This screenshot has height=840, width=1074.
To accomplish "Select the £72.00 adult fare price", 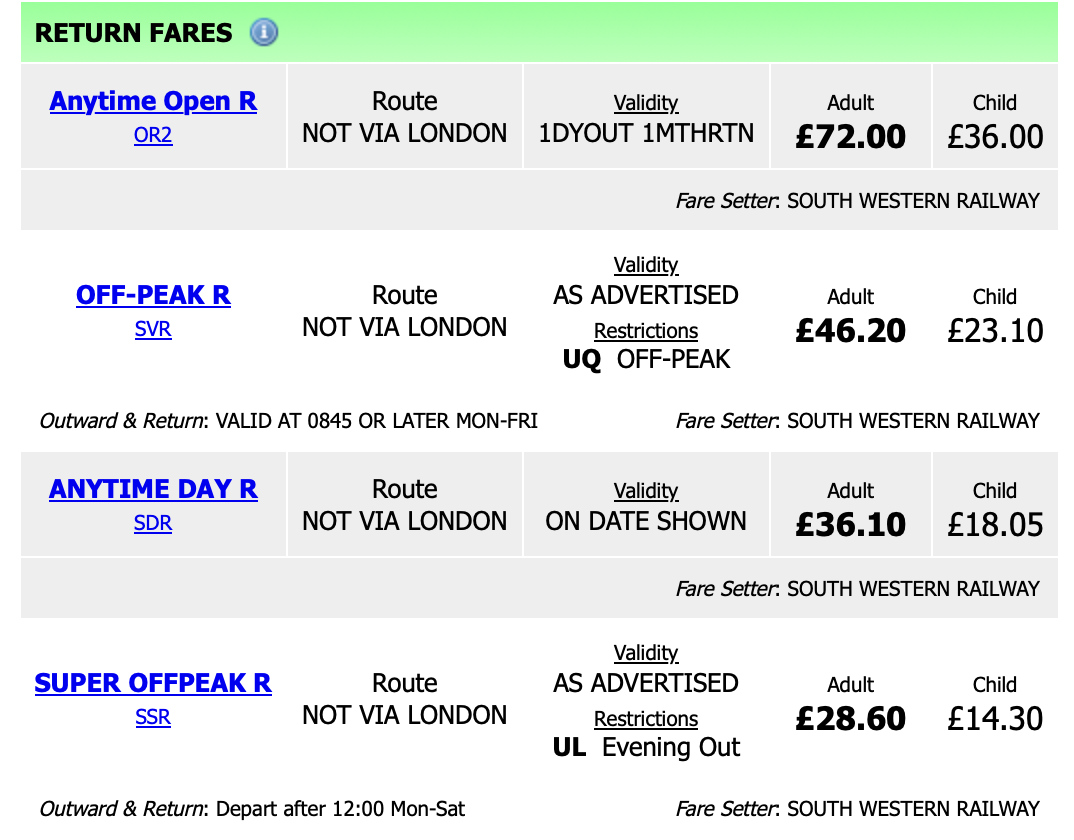I will click(851, 136).
